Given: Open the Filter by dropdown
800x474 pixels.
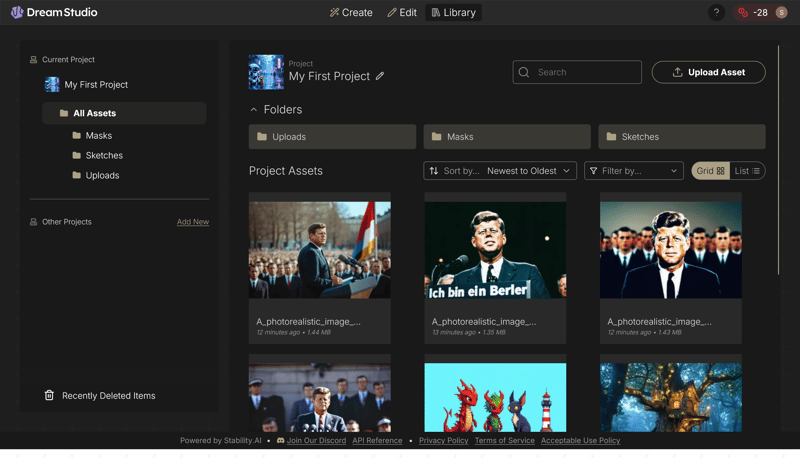Looking at the screenshot, I should [x=633, y=171].
